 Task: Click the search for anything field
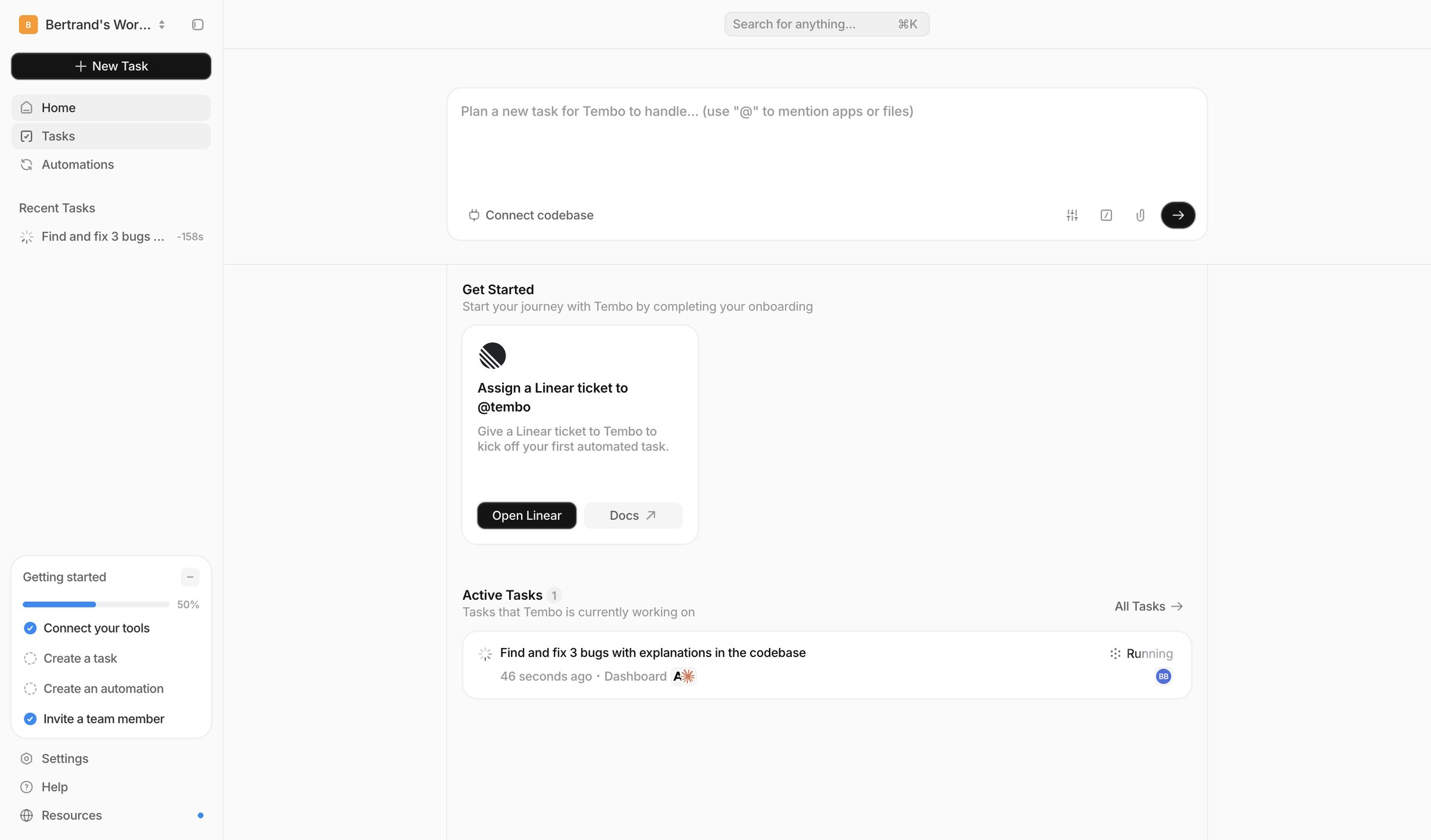point(826,24)
